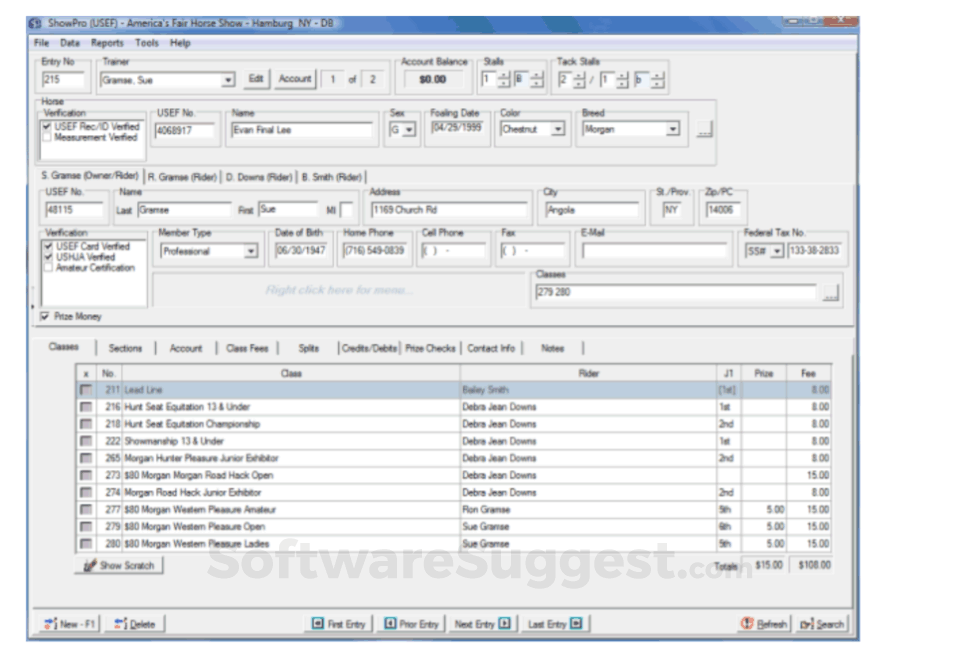The image size is (960, 658).
Task: Open the Trainer dropdown list
Action: point(229,79)
